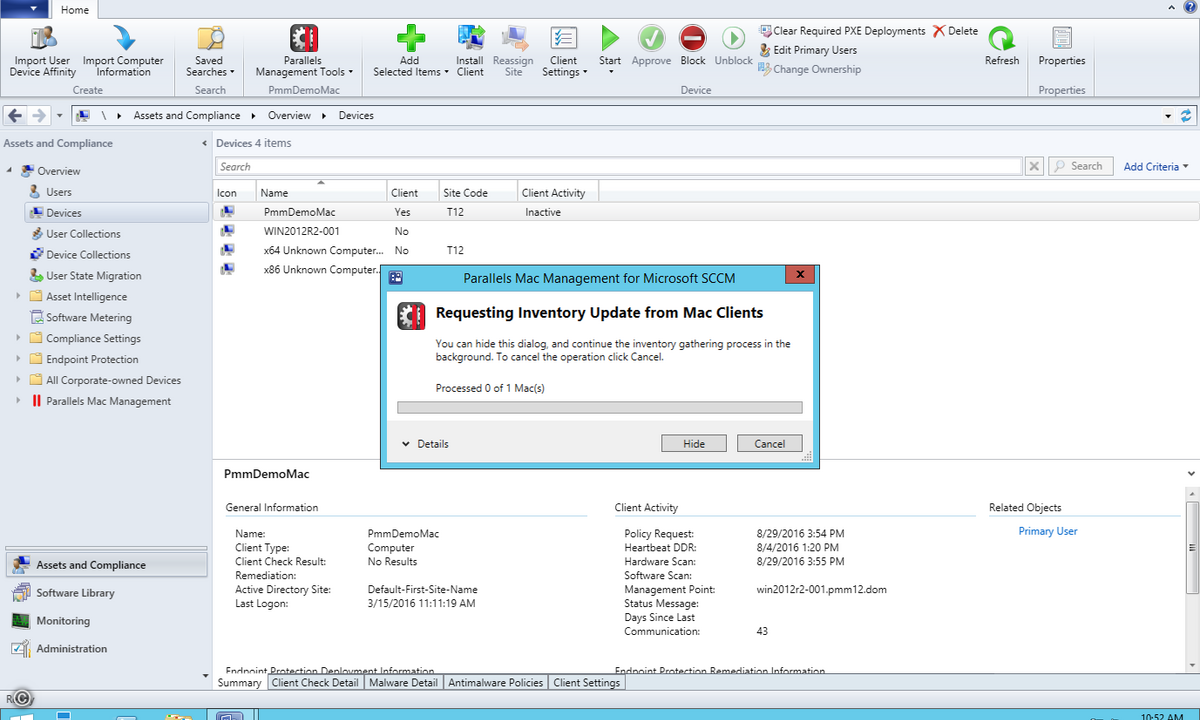
Task: Click the ribbon Refresh icon
Action: click(x=1001, y=39)
